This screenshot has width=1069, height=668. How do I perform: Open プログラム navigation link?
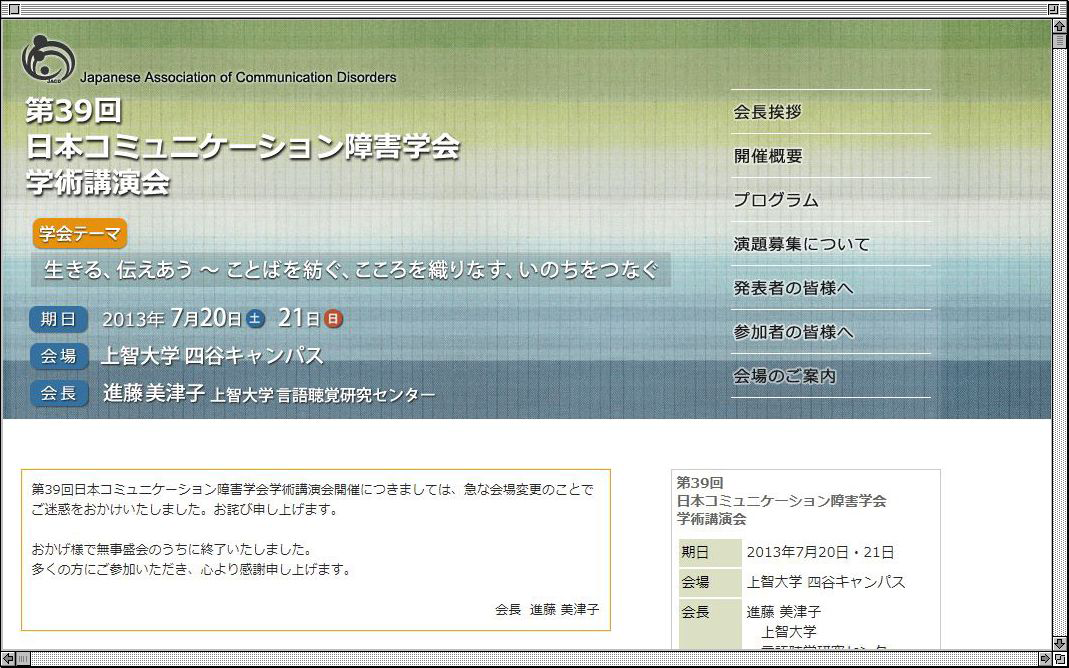pos(775,200)
